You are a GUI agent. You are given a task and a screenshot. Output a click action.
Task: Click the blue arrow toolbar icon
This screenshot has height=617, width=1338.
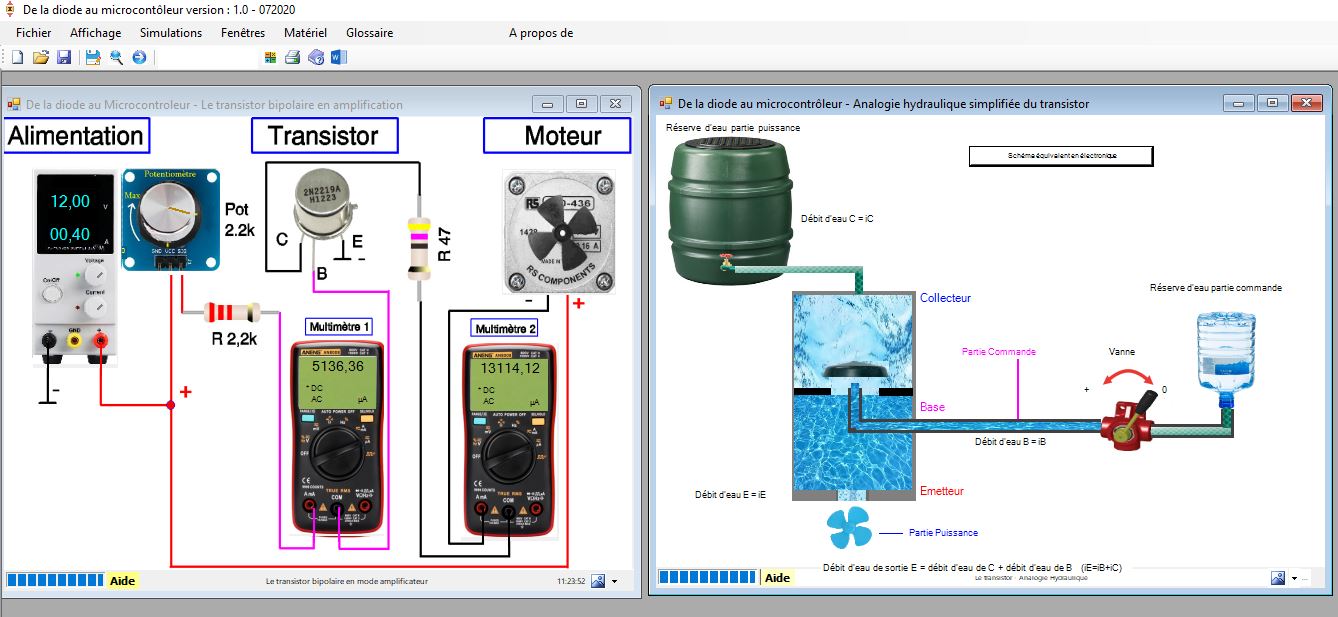(139, 57)
